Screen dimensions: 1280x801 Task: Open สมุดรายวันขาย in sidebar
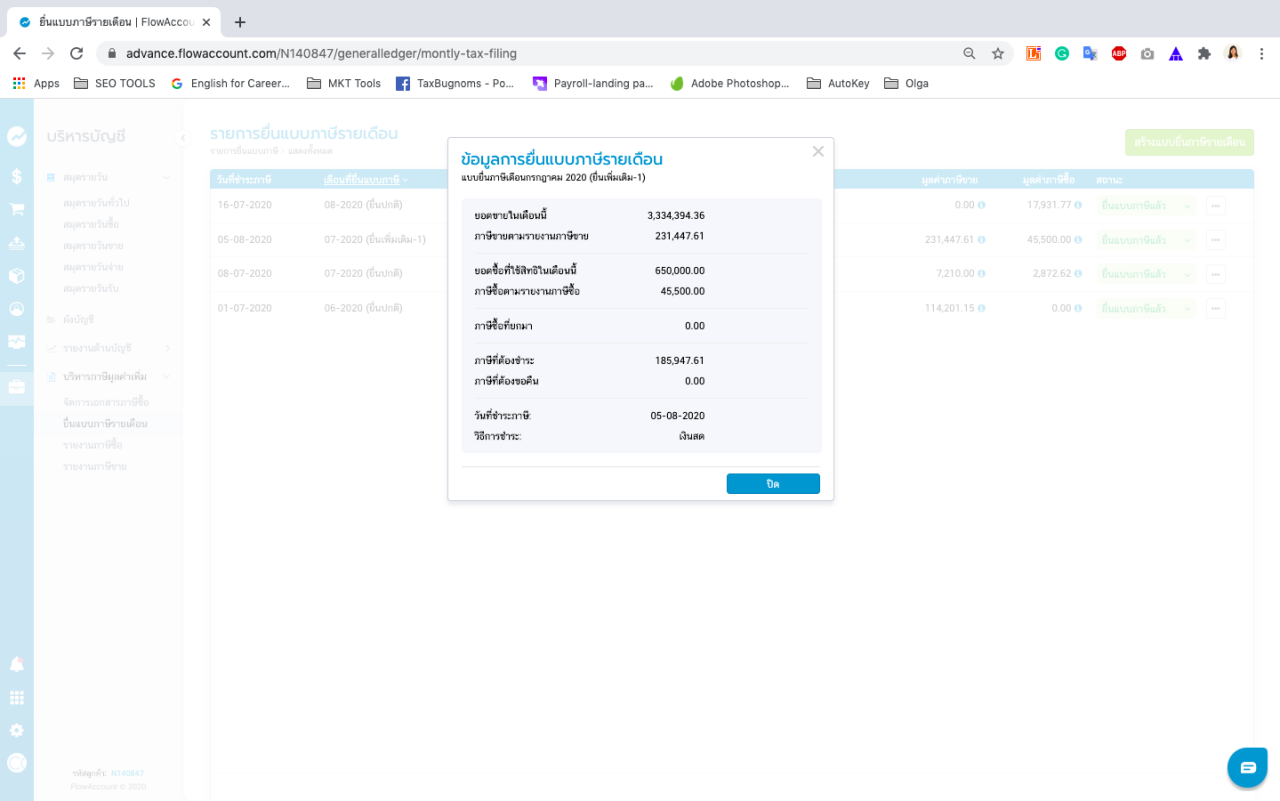tap(93, 246)
